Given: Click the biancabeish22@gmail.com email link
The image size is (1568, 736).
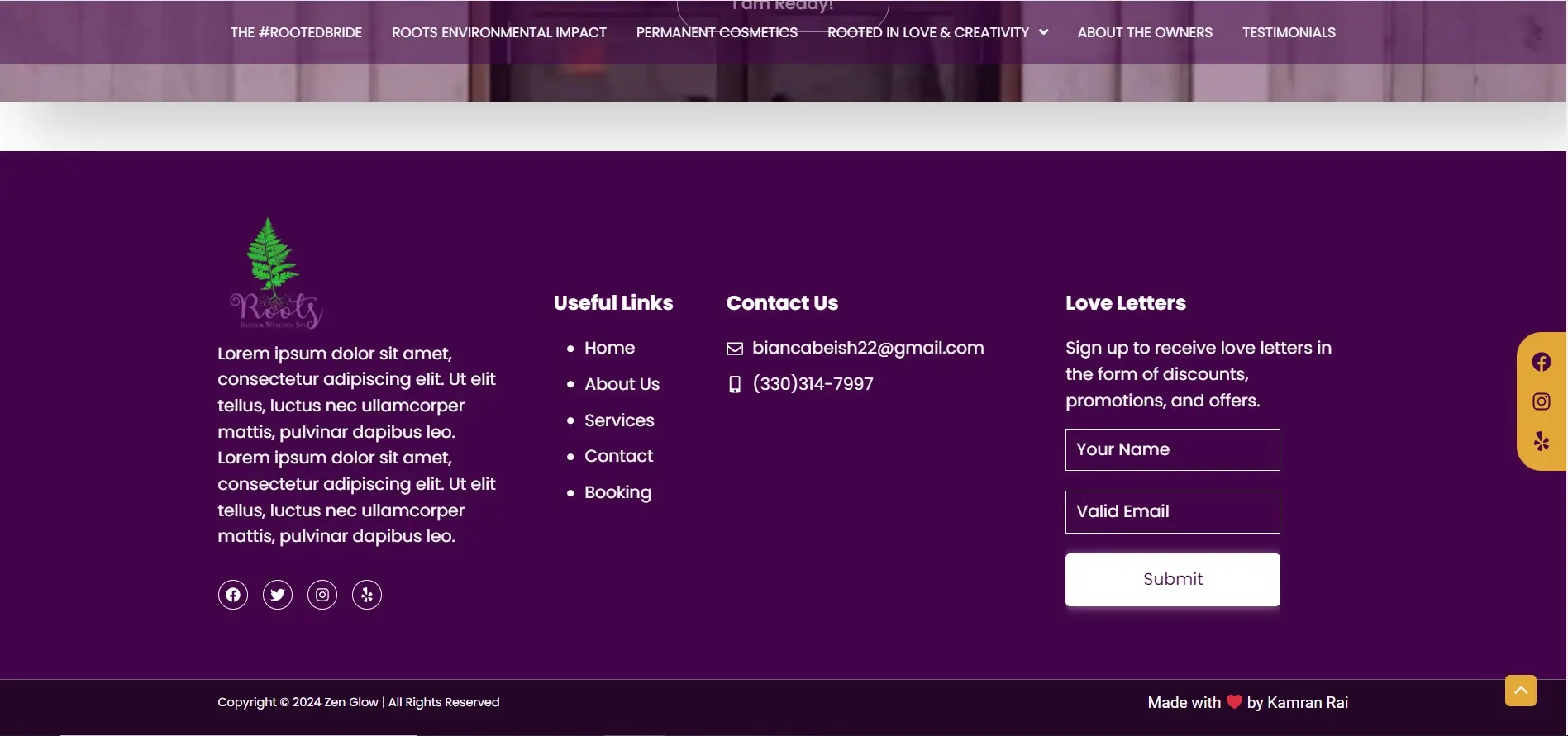Looking at the screenshot, I should (867, 348).
